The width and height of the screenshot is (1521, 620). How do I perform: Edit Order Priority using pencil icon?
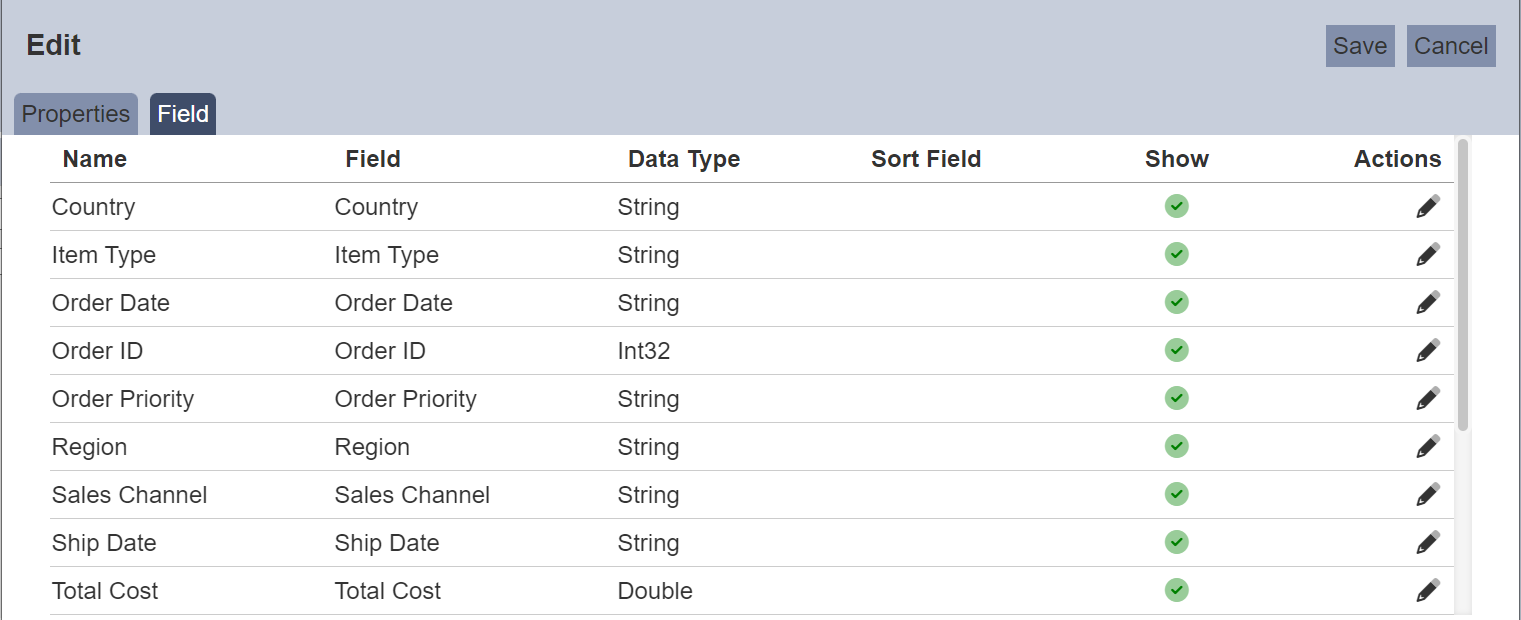coord(1428,399)
